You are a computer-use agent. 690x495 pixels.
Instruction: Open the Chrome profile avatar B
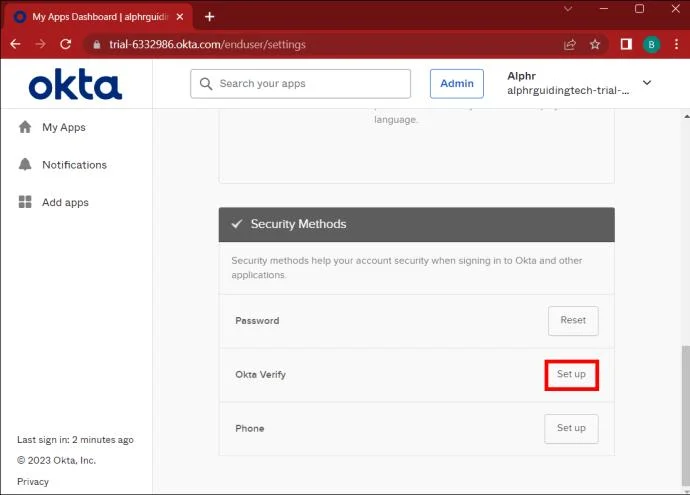[x=651, y=44]
